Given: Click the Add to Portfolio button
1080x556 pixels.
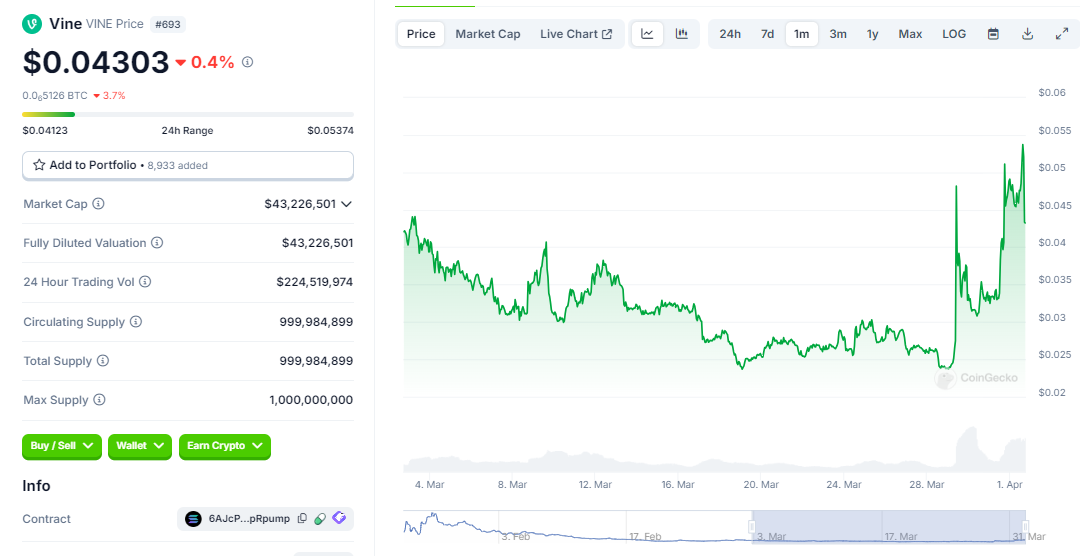Looking at the screenshot, I should click(188, 165).
